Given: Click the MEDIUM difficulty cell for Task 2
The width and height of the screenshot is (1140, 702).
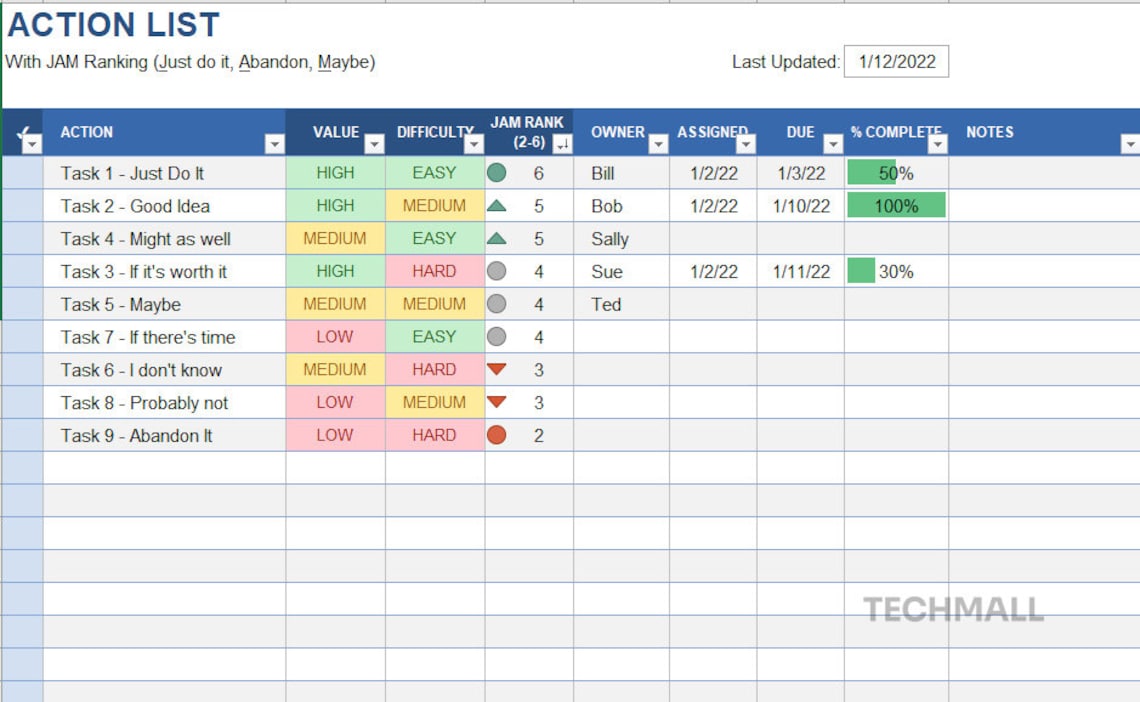Looking at the screenshot, I should (435, 206).
